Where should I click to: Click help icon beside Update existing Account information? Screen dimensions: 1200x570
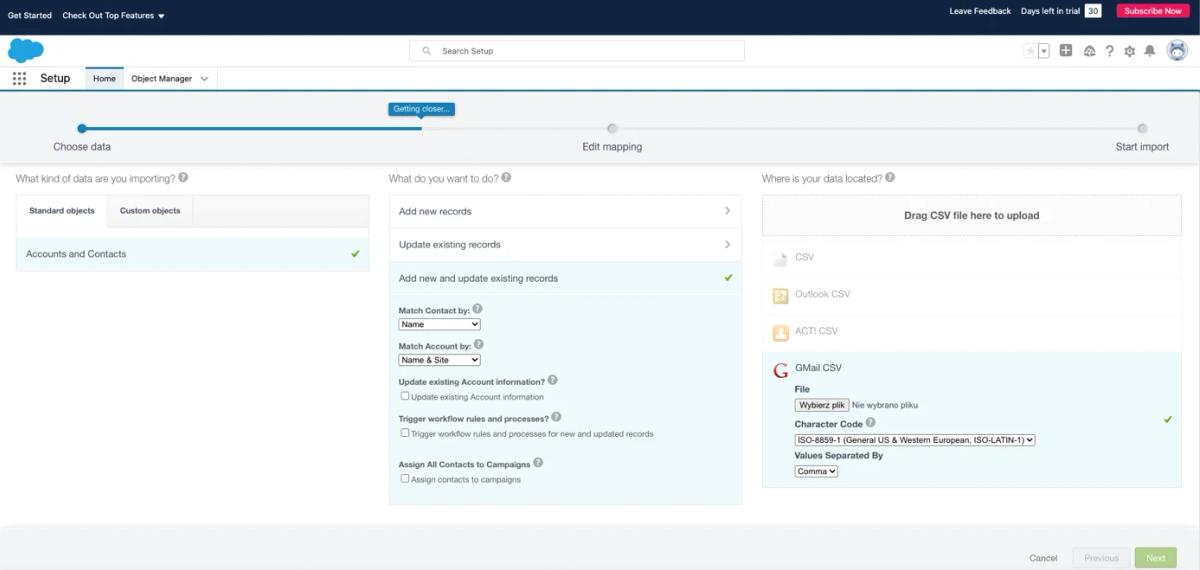point(553,381)
